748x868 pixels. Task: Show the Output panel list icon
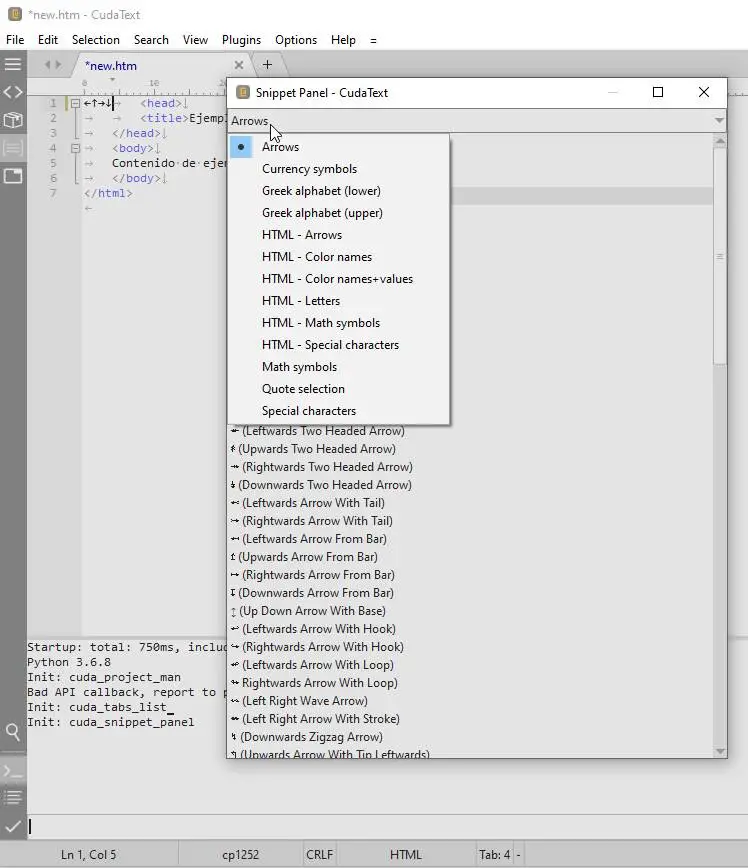(13, 798)
